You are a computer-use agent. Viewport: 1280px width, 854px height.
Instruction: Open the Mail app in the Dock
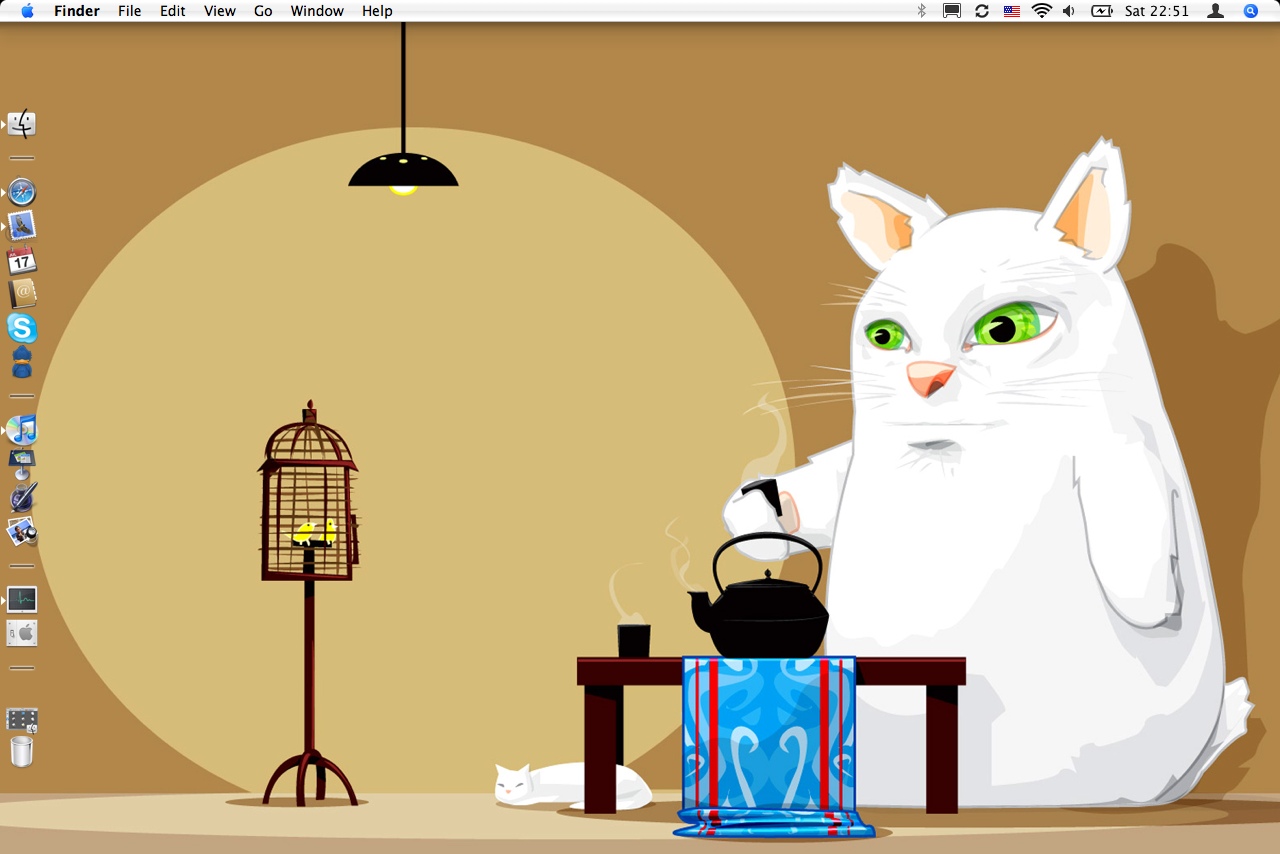[x=22, y=226]
